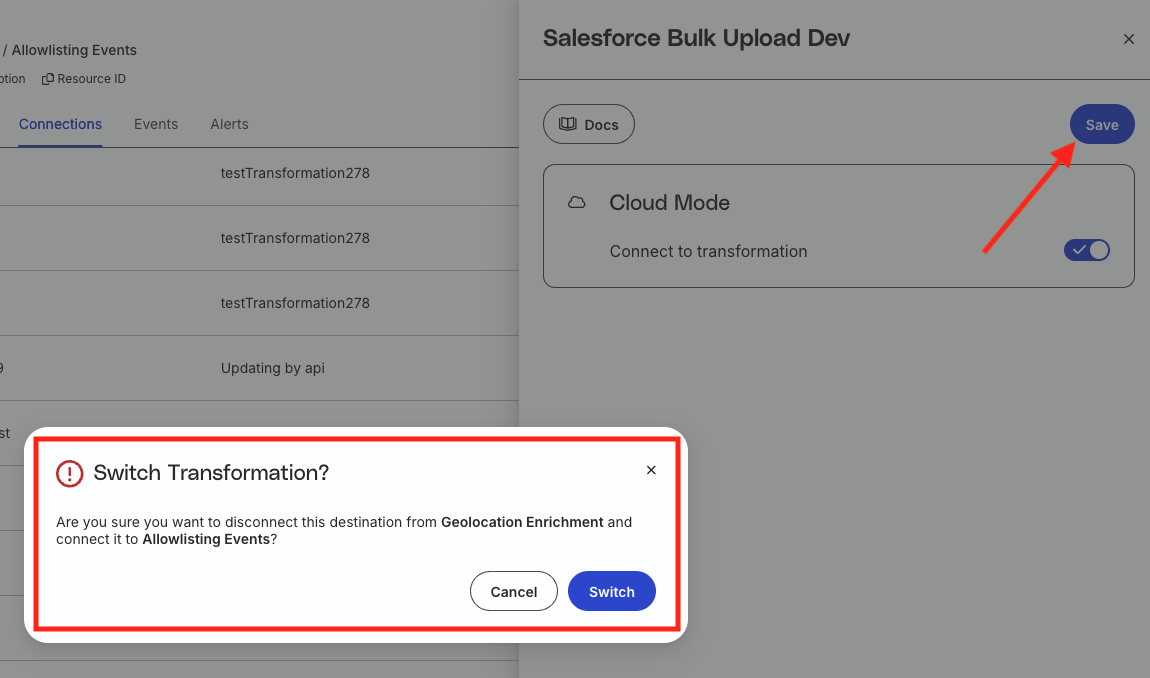Switch to the Connections tab
This screenshot has height=678, width=1150.
point(60,124)
